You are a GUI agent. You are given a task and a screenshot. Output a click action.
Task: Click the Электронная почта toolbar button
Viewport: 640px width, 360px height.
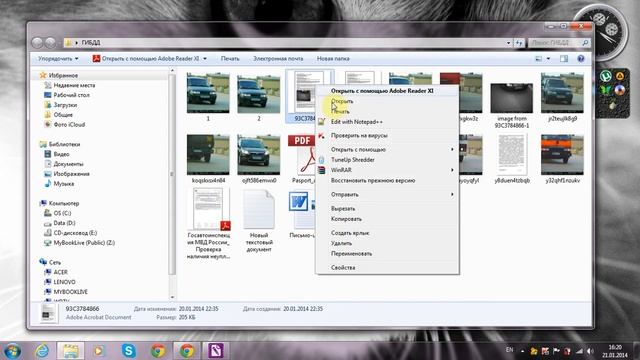(278, 59)
